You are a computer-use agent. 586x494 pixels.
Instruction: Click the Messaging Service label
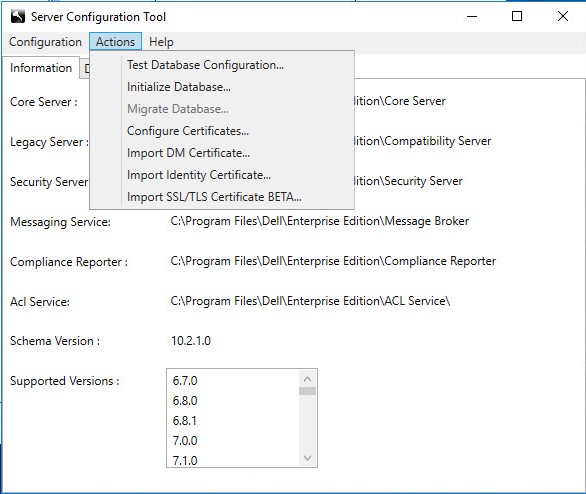[61, 222]
